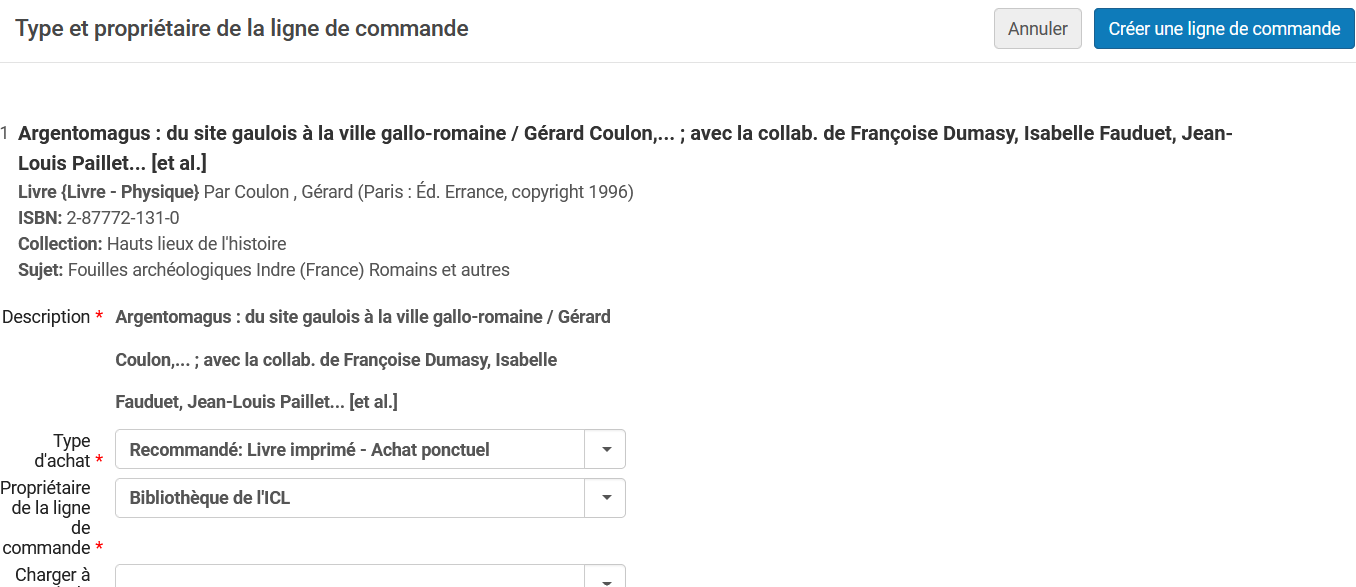The width and height of the screenshot is (1356, 587).
Task: Click the Collection Hauts lieux de l'histoire line
Action: (x=152, y=244)
